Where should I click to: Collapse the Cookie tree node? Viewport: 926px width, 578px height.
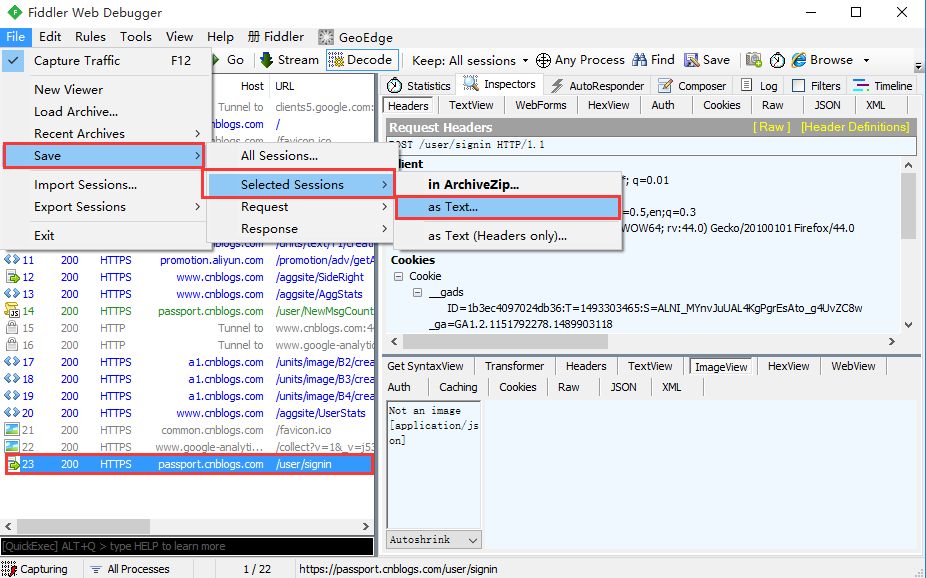[x=398, y=276]
